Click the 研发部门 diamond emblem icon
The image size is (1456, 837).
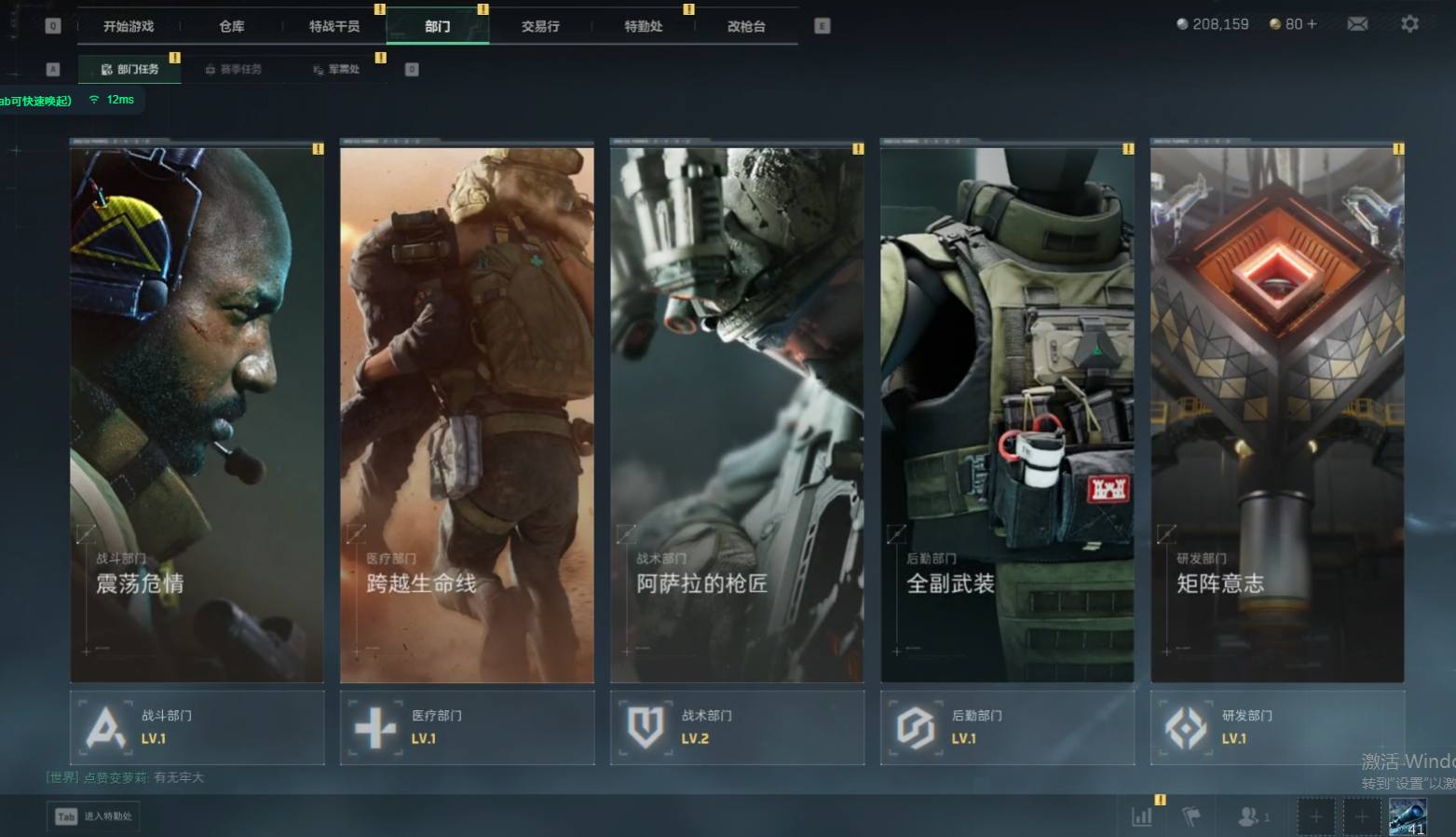(1186, 728)
